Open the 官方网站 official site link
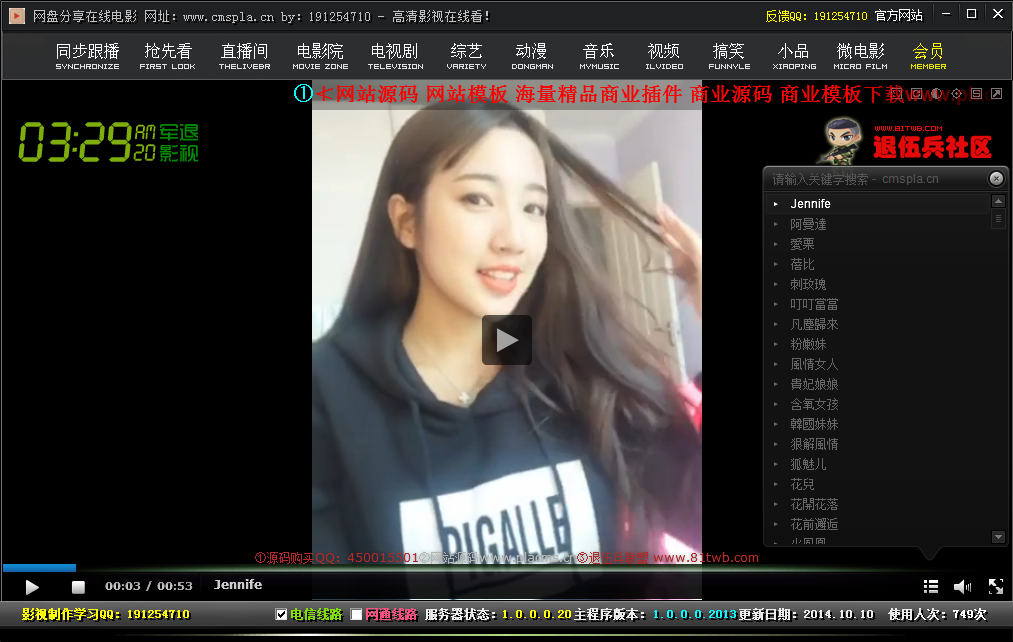This screenshot has width=1013, height=642. [x=899, y=16]
